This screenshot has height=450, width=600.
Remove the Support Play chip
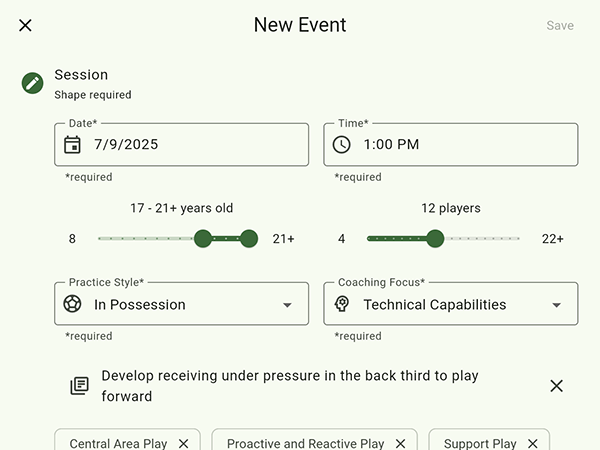tap(533, 443)
